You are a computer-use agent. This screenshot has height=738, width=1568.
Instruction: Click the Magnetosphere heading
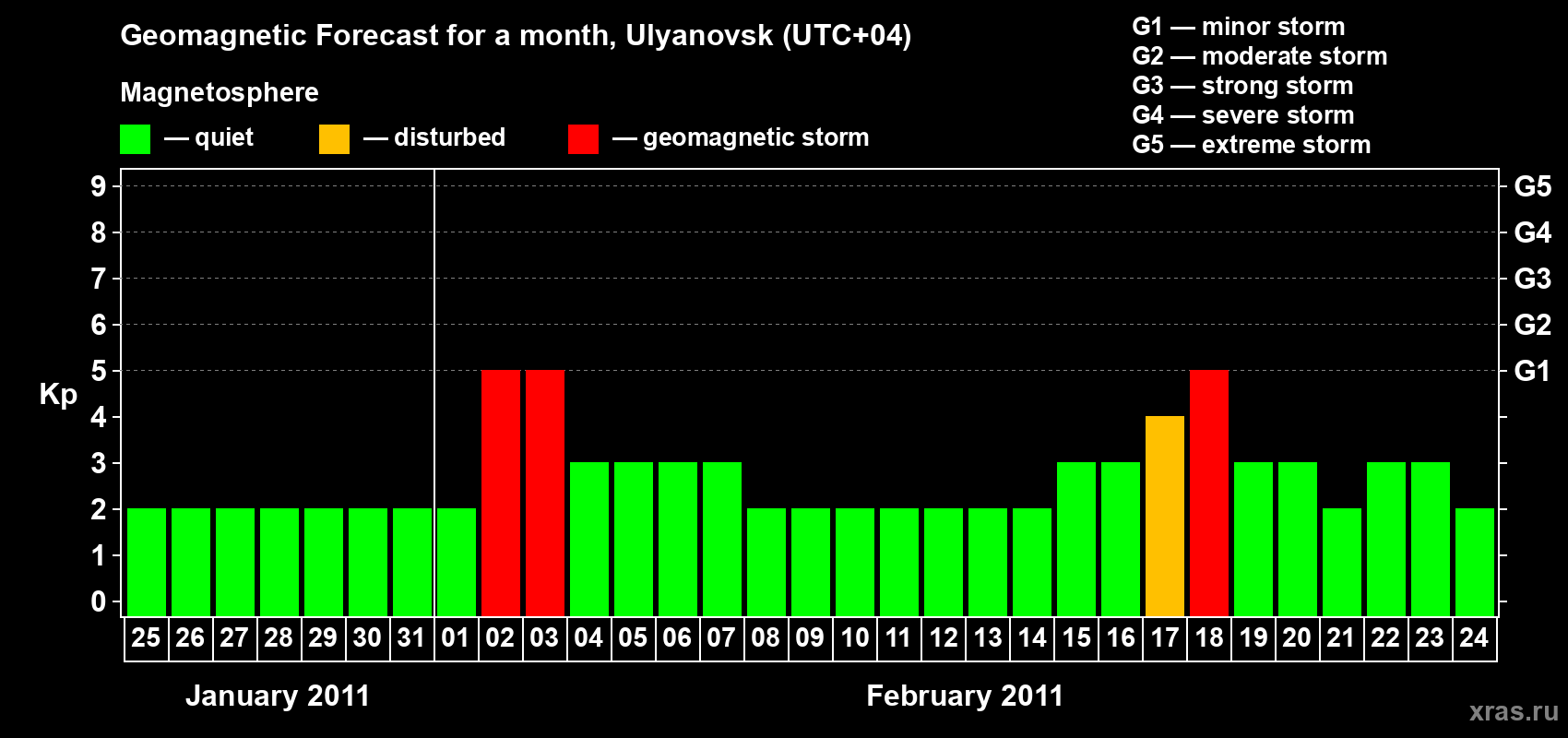click(220, 92)
